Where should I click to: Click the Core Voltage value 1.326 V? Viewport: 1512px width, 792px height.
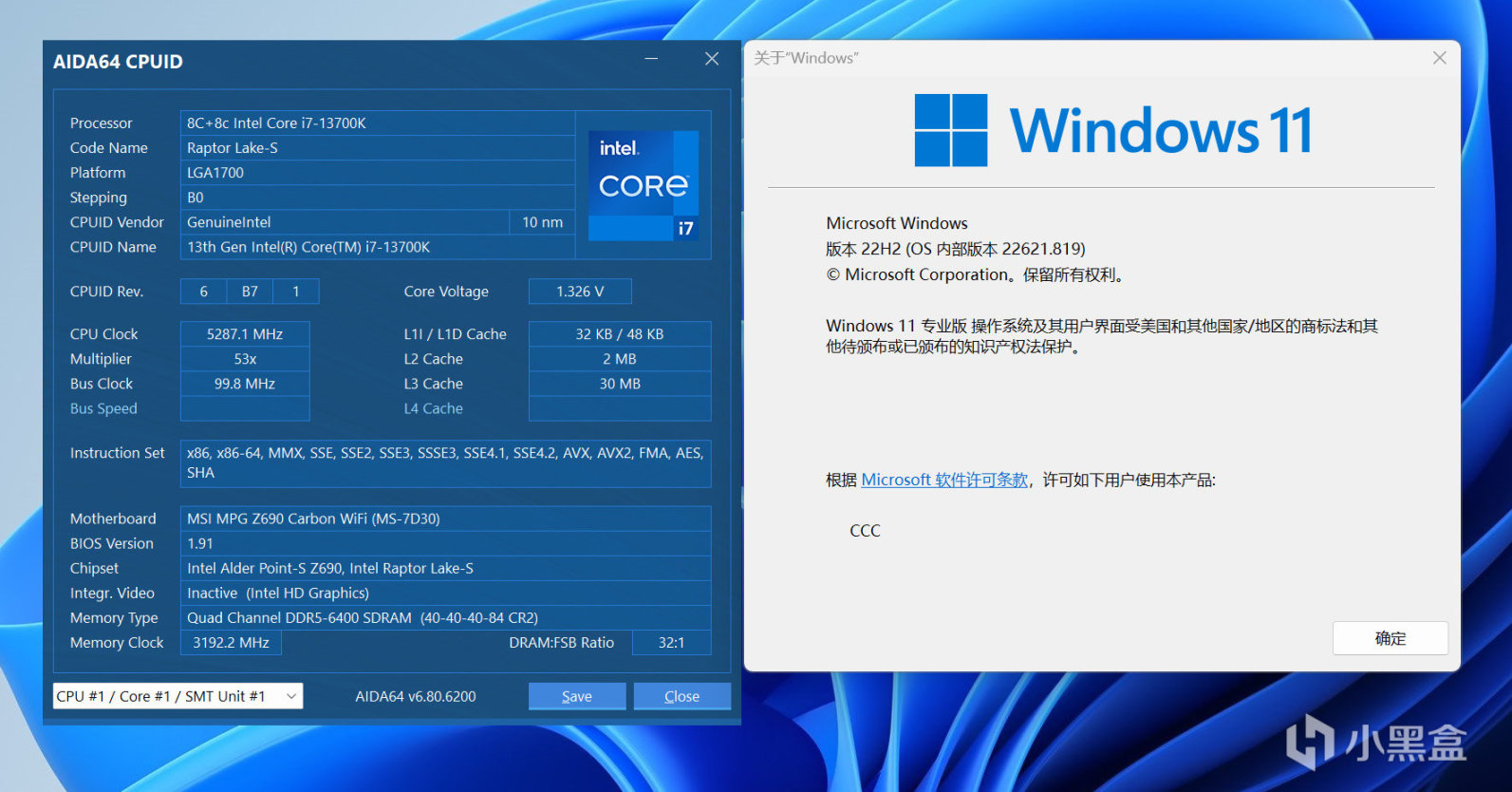580,292
